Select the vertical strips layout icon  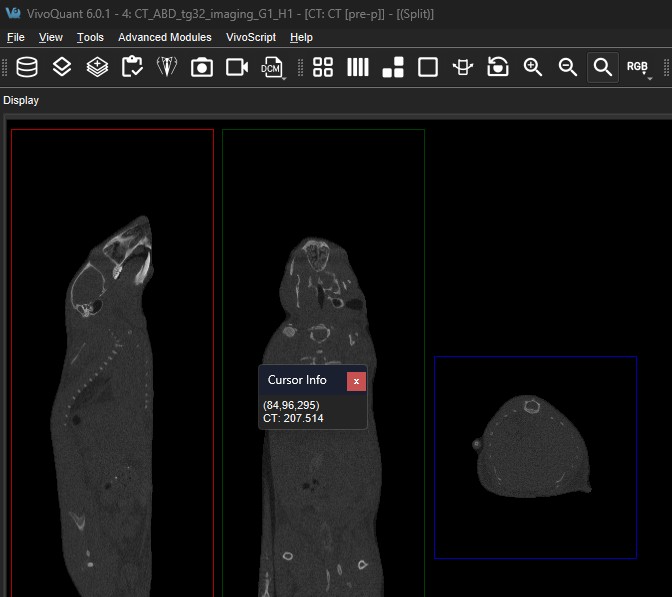pos(358,67)
